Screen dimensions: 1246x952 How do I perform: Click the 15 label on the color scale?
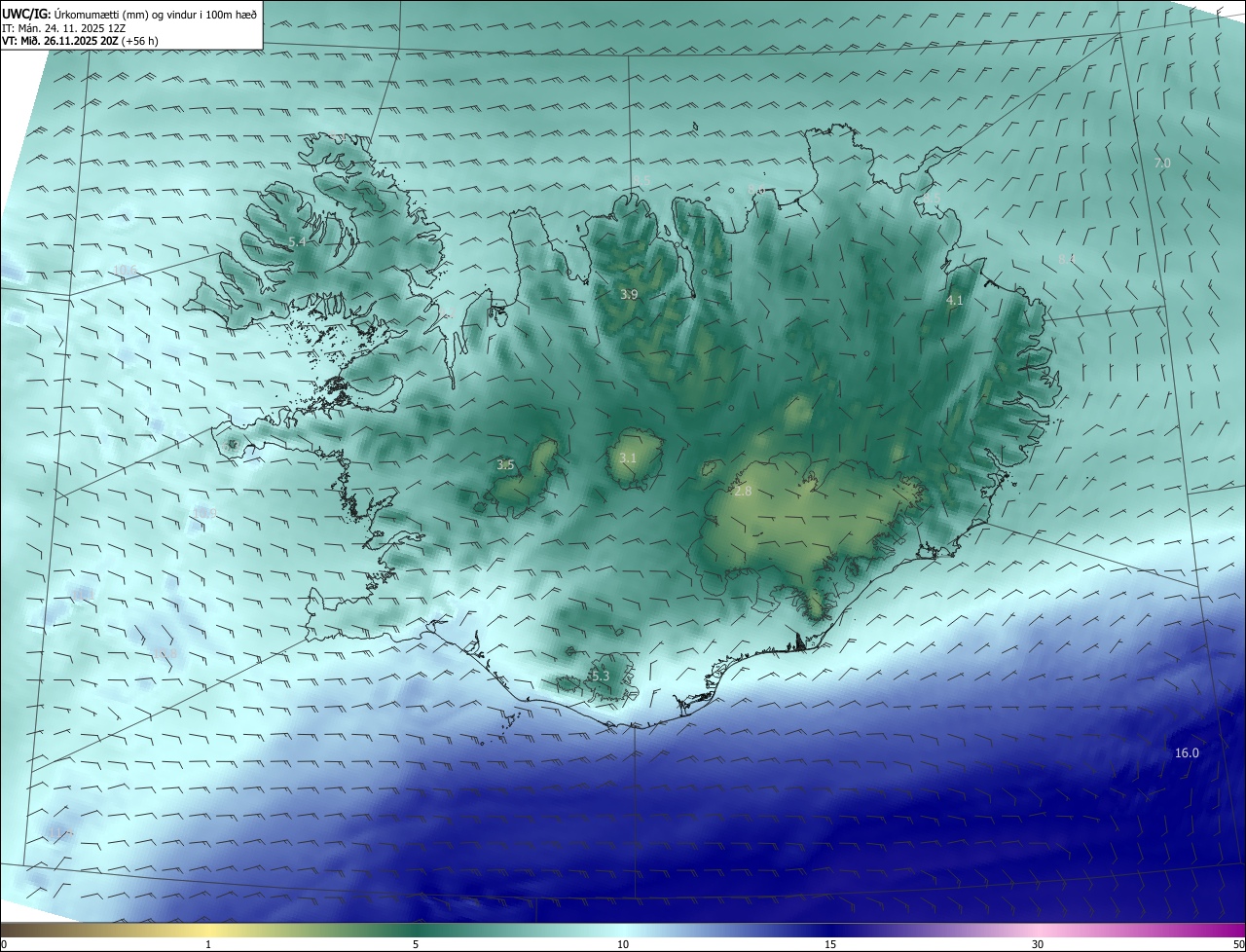coord(830,944)
